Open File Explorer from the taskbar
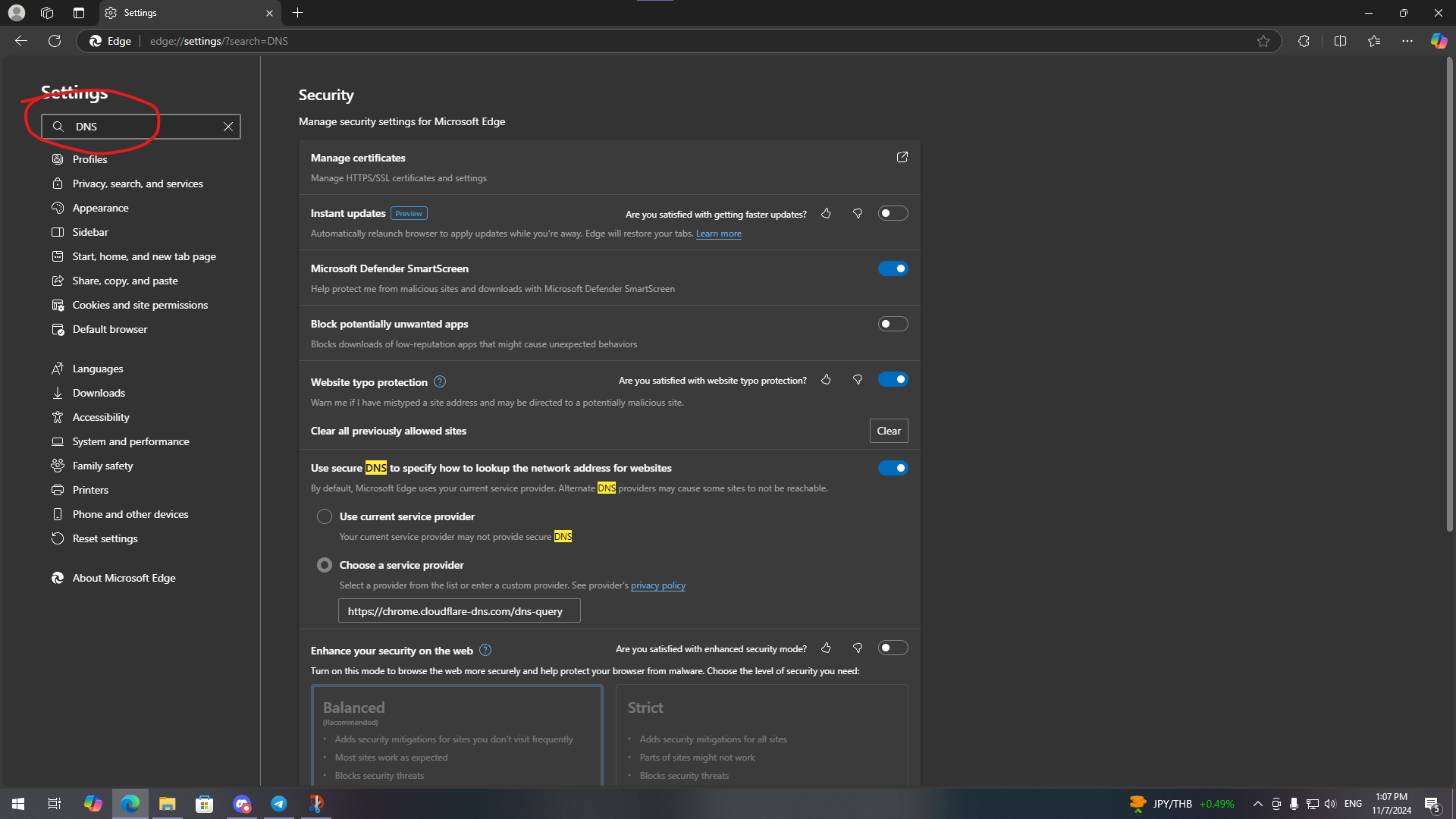This screenshot has height=819, width=1456. pos(167,804)
